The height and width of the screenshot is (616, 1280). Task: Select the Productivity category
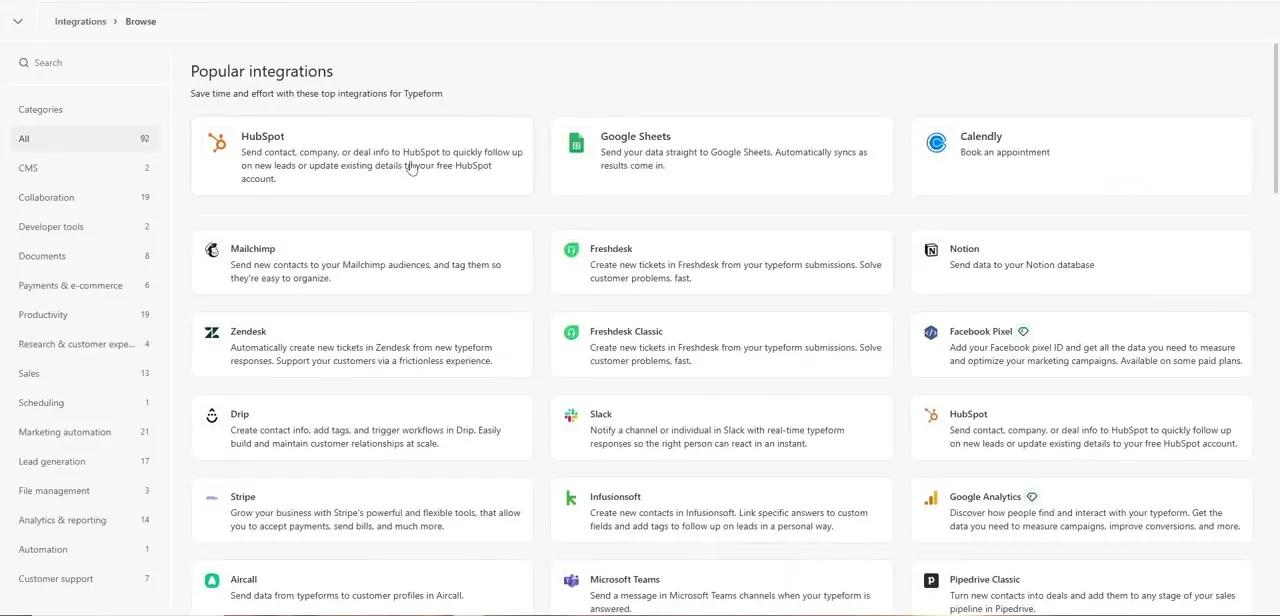coord(84,314)
